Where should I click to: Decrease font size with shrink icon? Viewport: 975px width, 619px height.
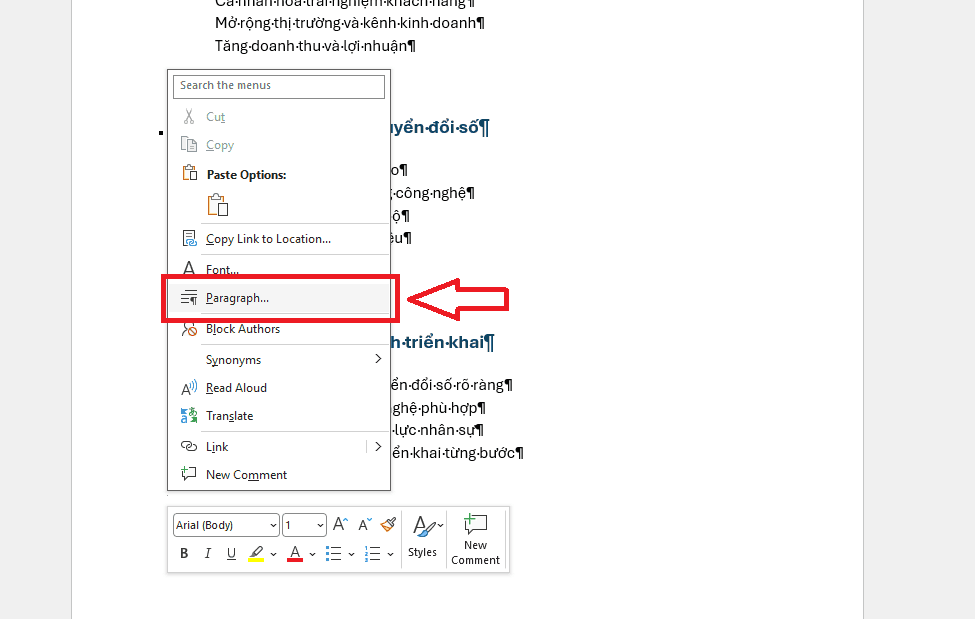365,524
